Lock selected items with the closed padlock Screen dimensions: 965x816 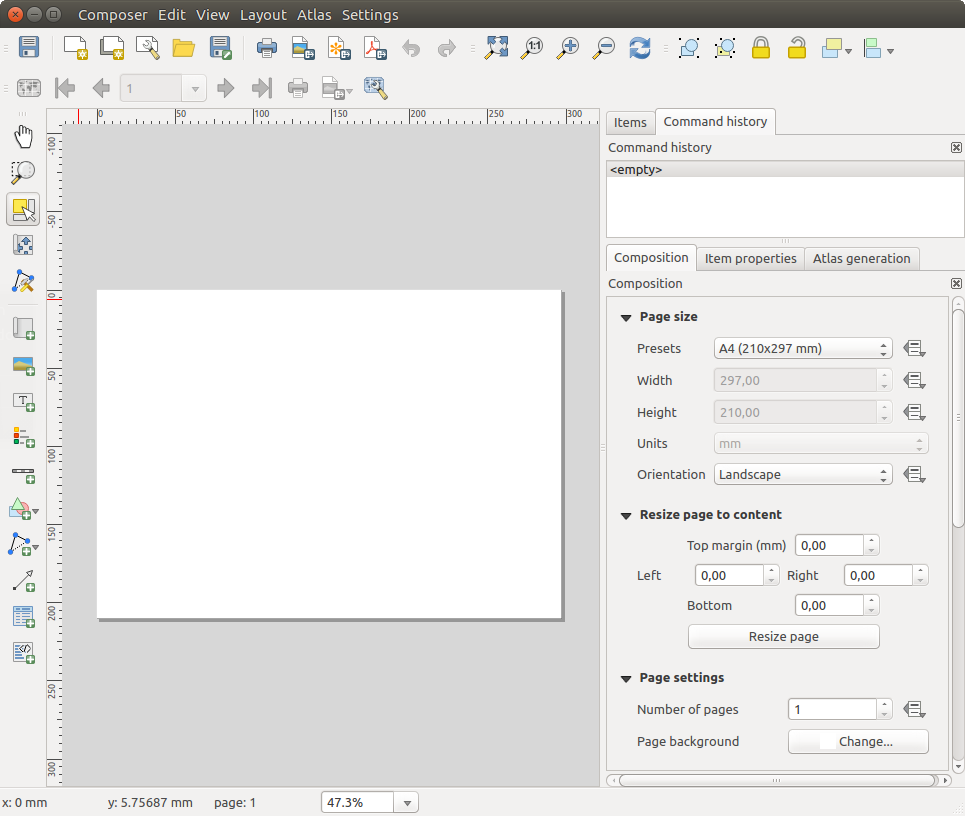761,48
